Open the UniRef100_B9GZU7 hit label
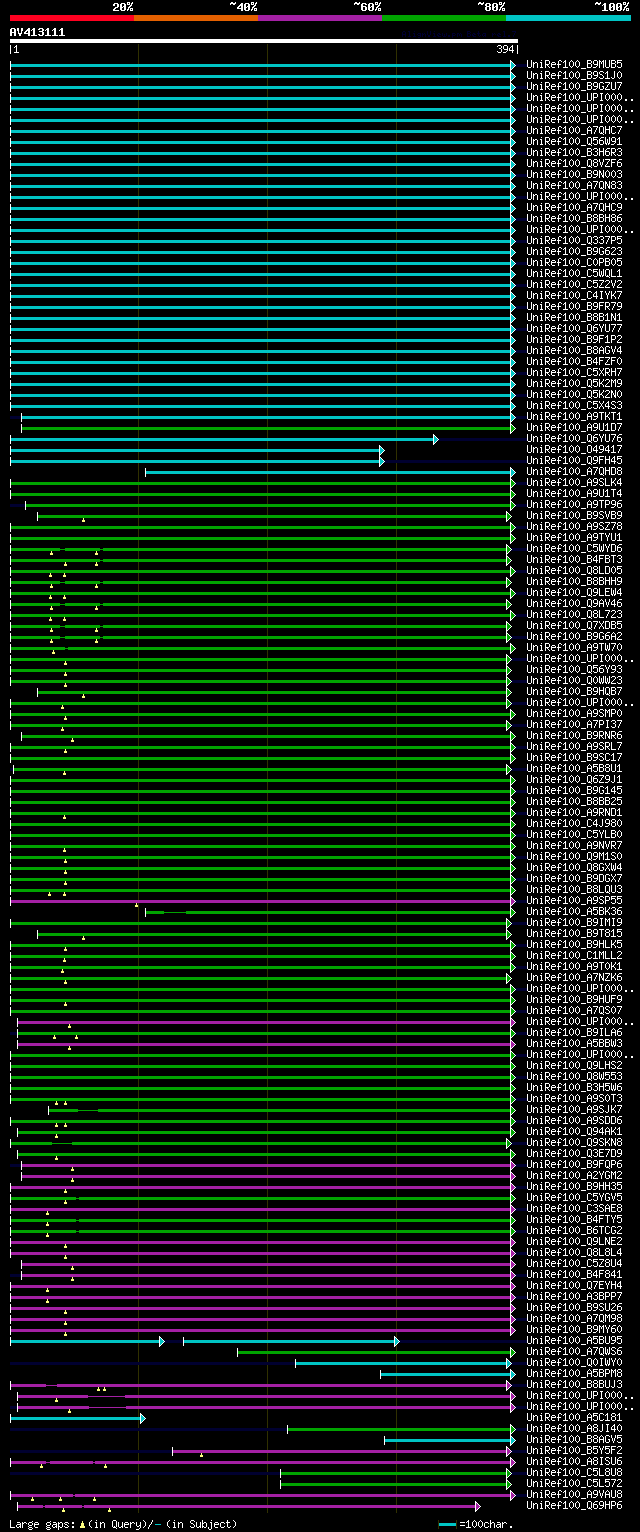640x1532 pixels. tap(574, 86)
